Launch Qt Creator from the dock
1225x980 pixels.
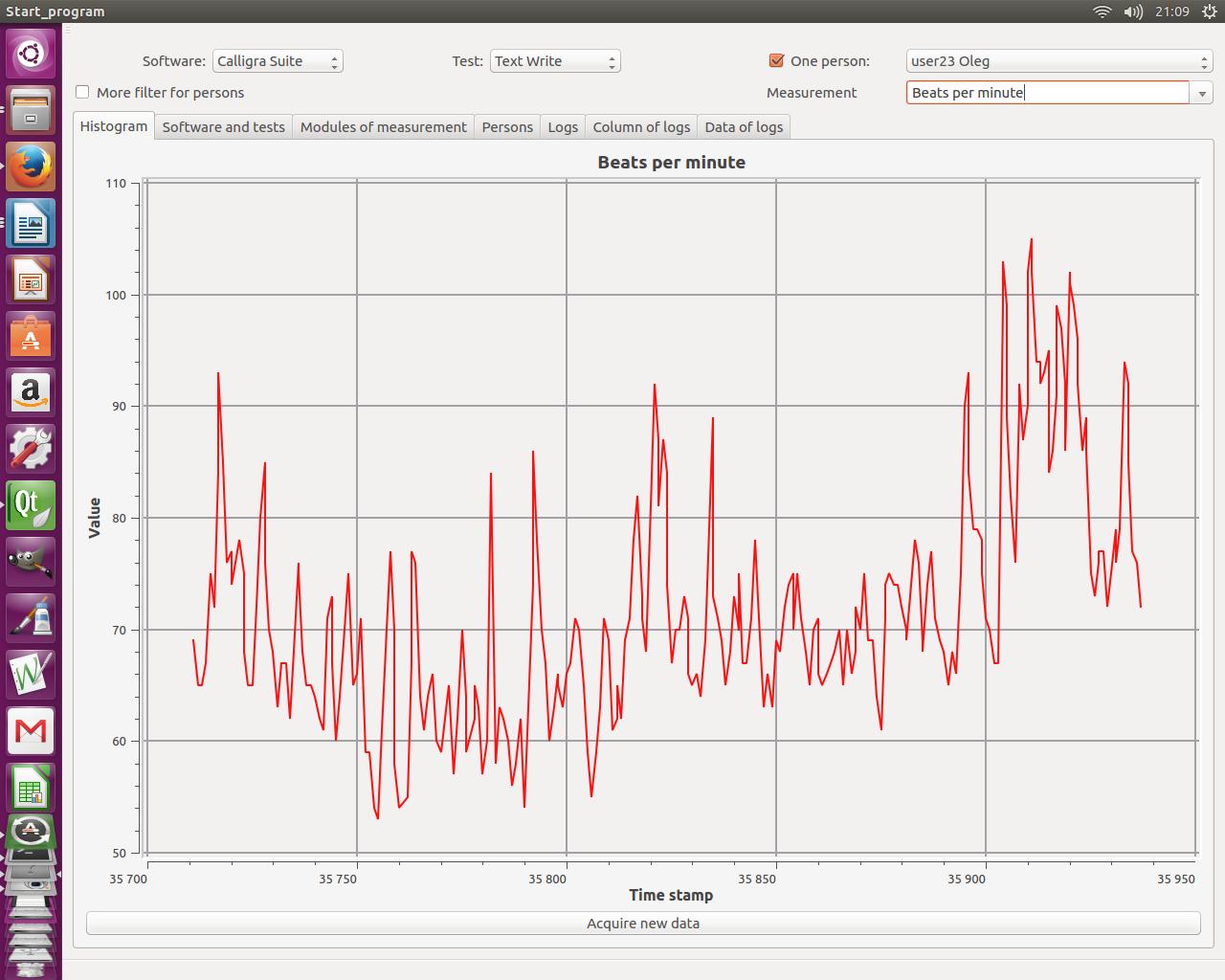pyautogui.click(x=31, y=505)
